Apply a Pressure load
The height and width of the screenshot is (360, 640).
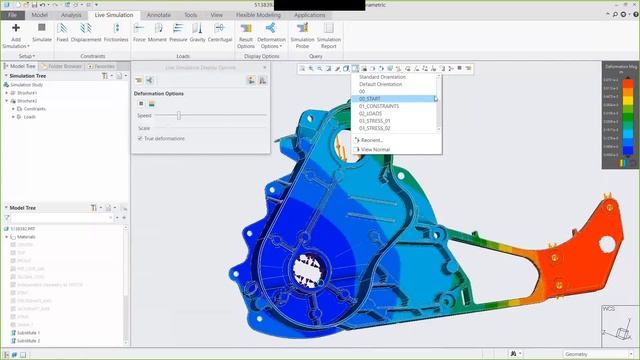178,32
